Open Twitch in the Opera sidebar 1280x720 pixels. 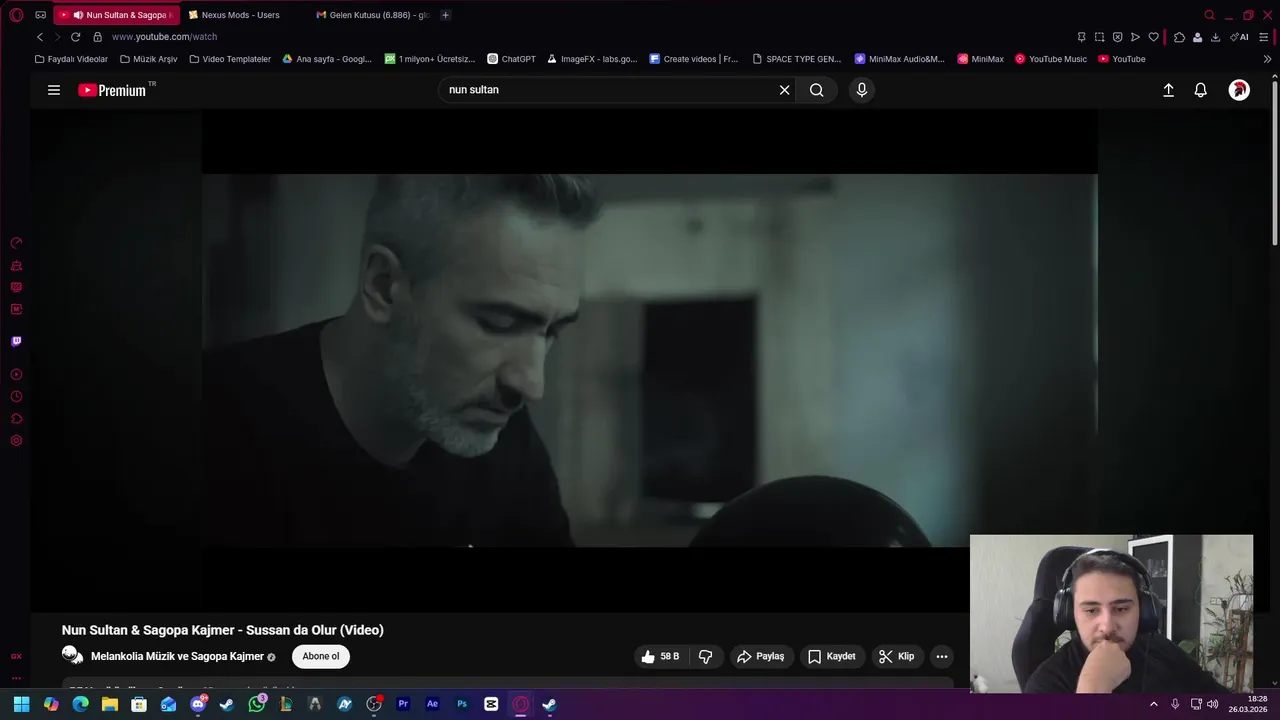16,341
